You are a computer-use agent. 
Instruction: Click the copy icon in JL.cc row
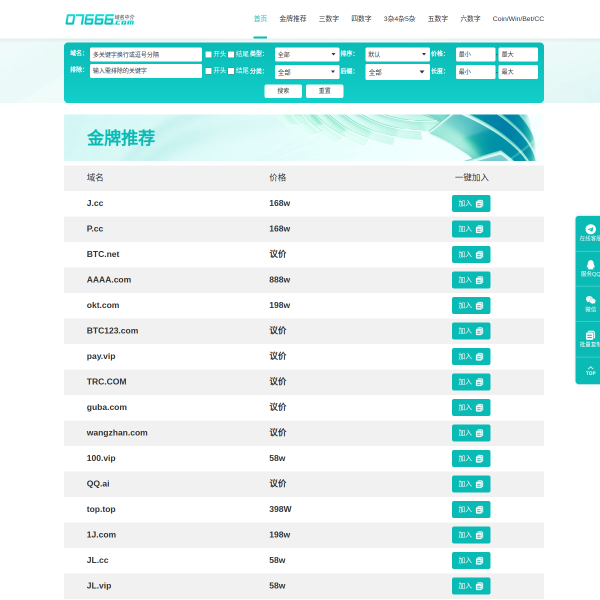point(479,561)
